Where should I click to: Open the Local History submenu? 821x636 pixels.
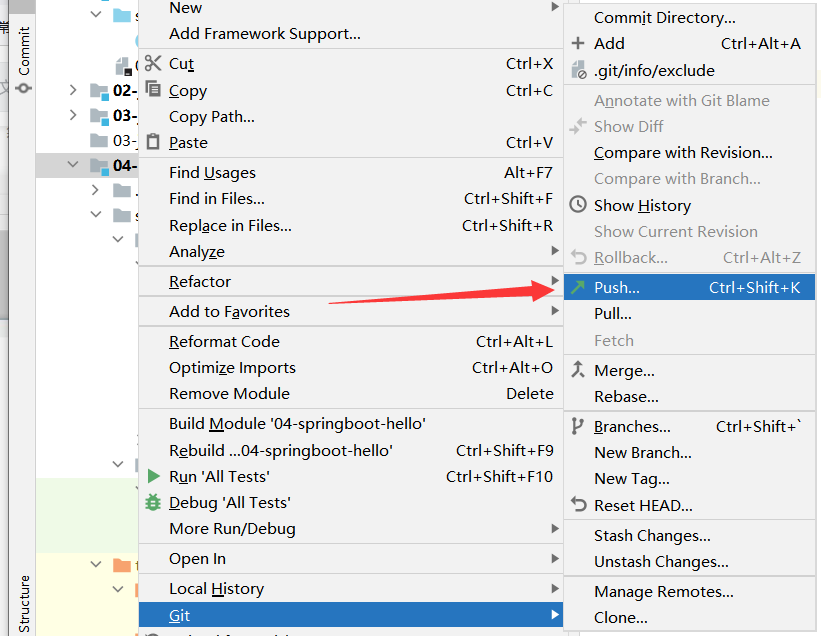tap(351, 588)
